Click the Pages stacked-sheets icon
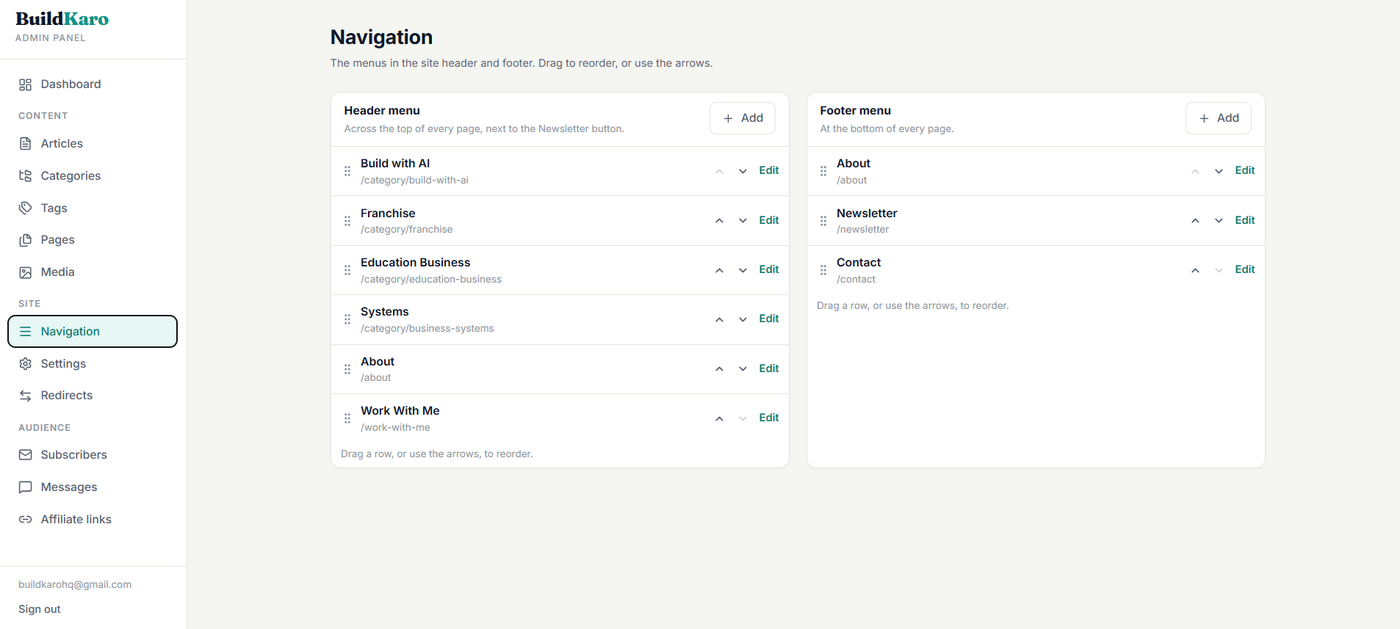The height and width of the screenshot is (629, 1400). tap(26, 240)
